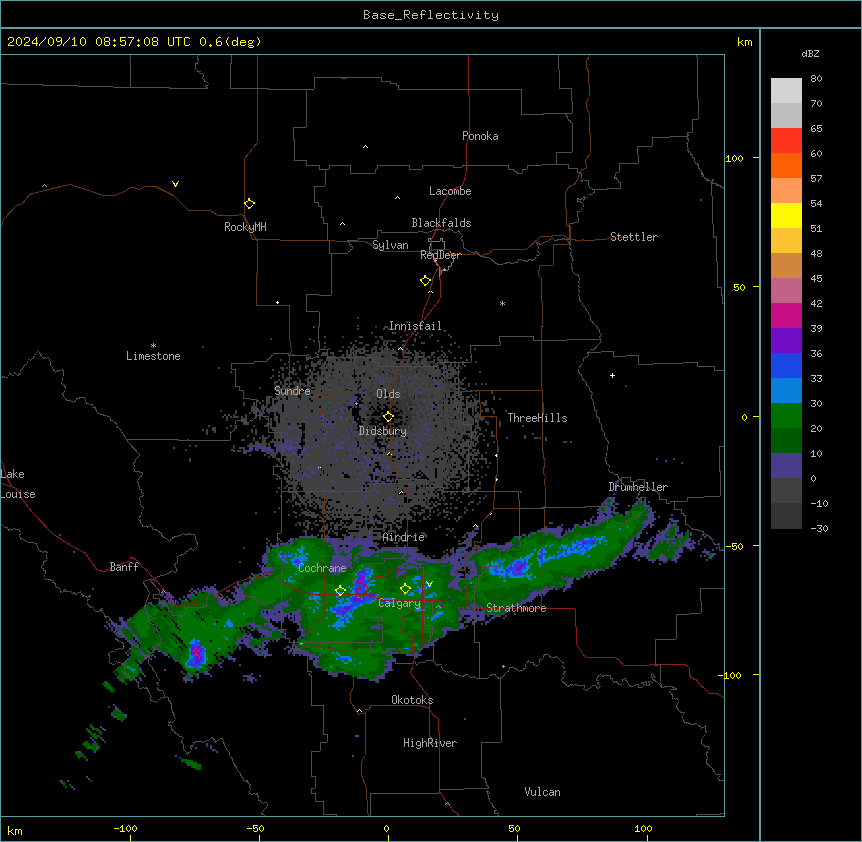This screenshot has height=842, width=862.
Task: Click the Olds town label
Action: pyautogui.click(x=388, y=394)
